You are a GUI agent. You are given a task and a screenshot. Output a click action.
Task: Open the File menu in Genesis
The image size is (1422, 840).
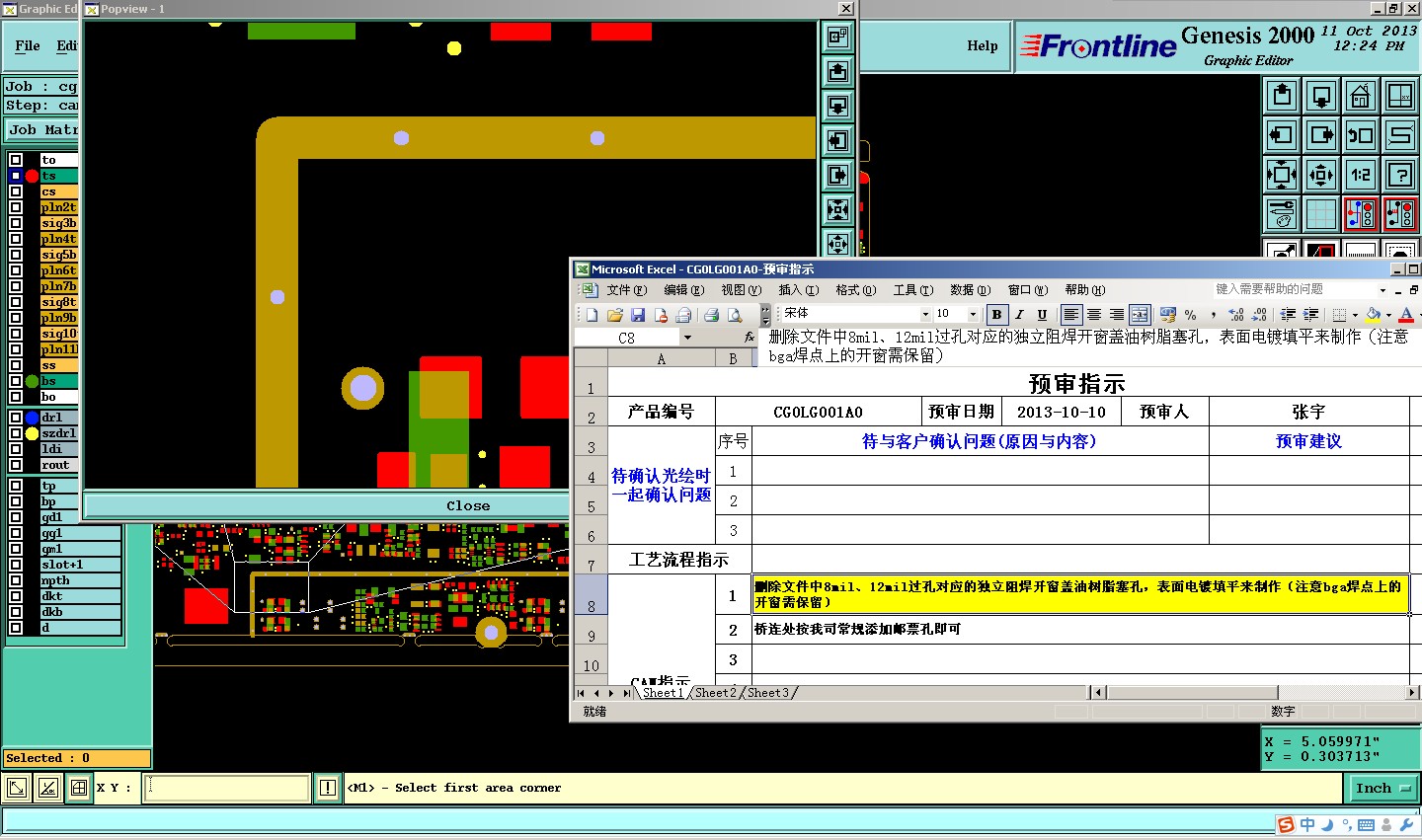pos(28,45)
